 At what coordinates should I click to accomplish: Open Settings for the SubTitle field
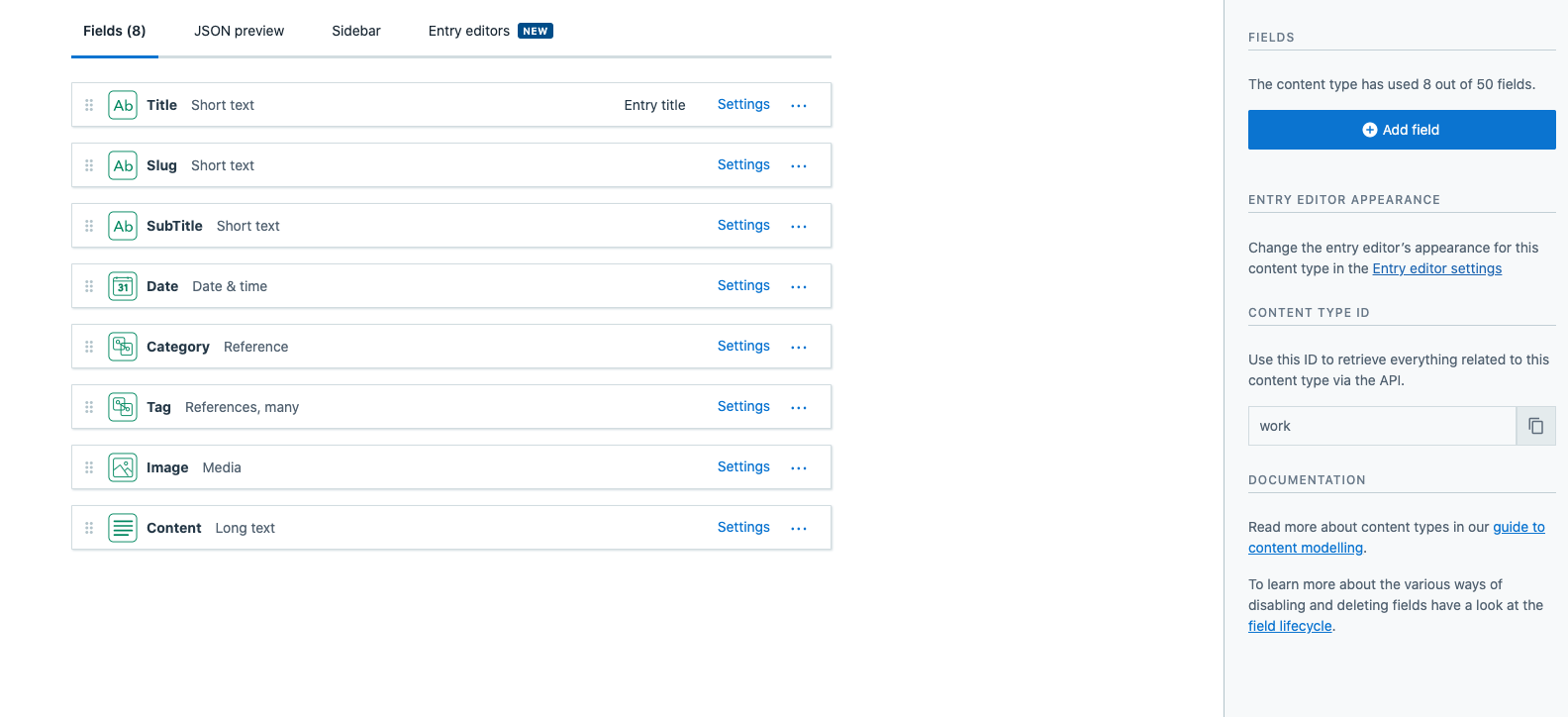pos(743,225)
